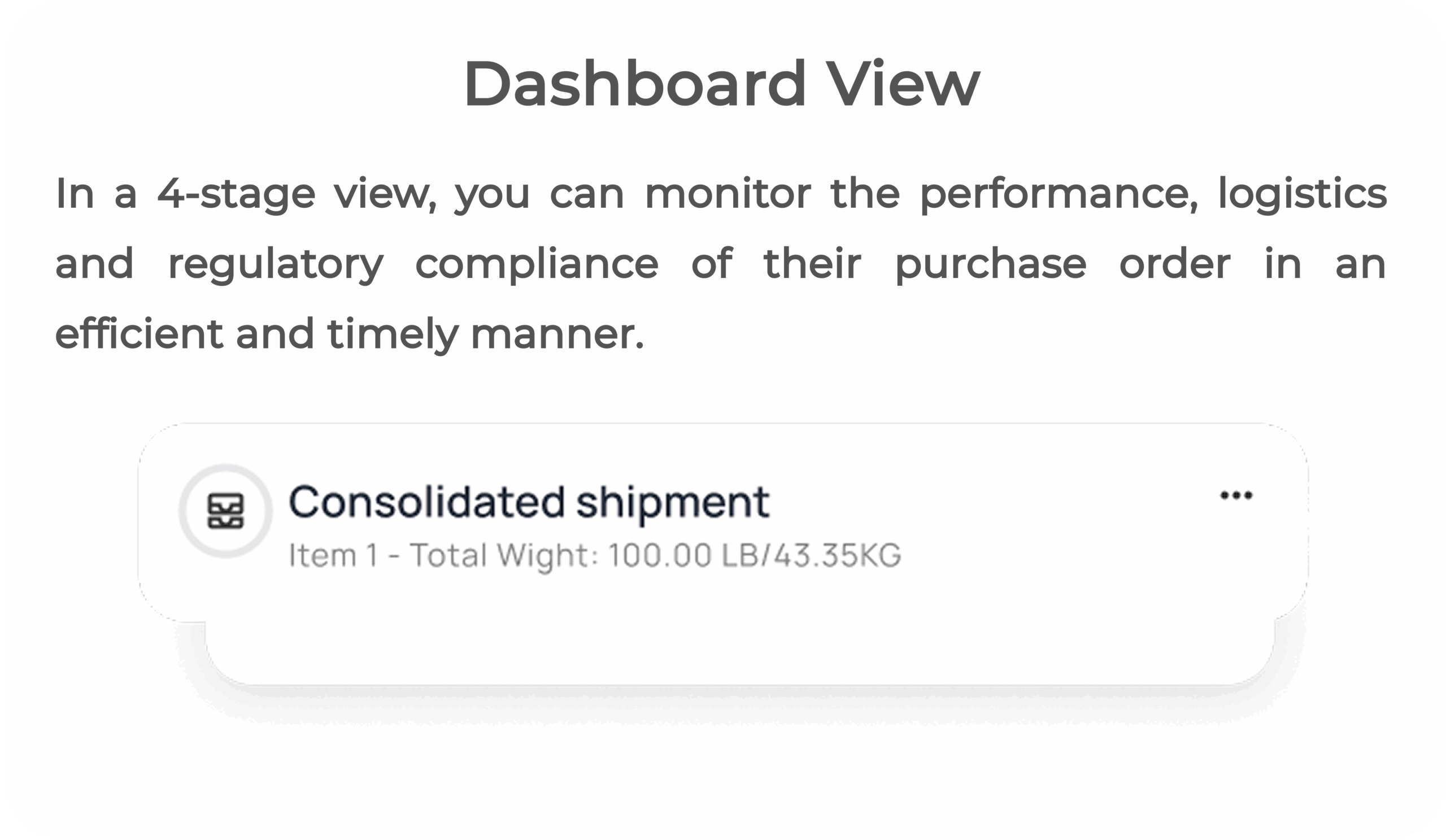Click the 43.35KG weight value
The image size is (1446, 840).
click(838, 555)
